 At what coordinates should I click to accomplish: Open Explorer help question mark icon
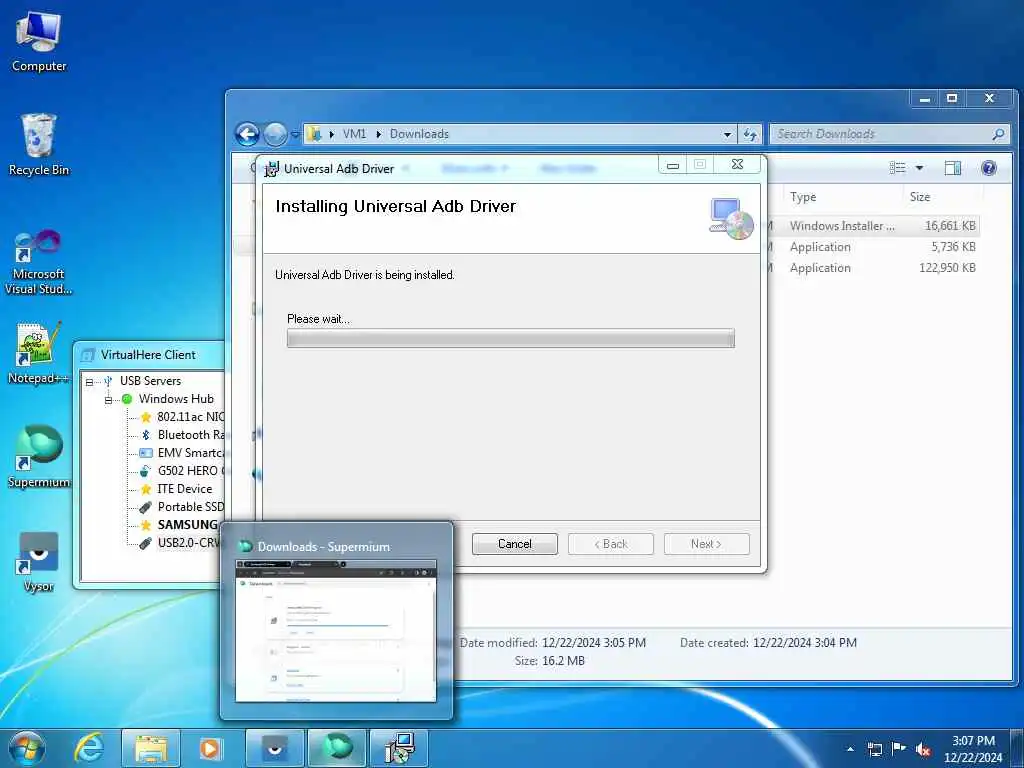click(x=989, y=168)
